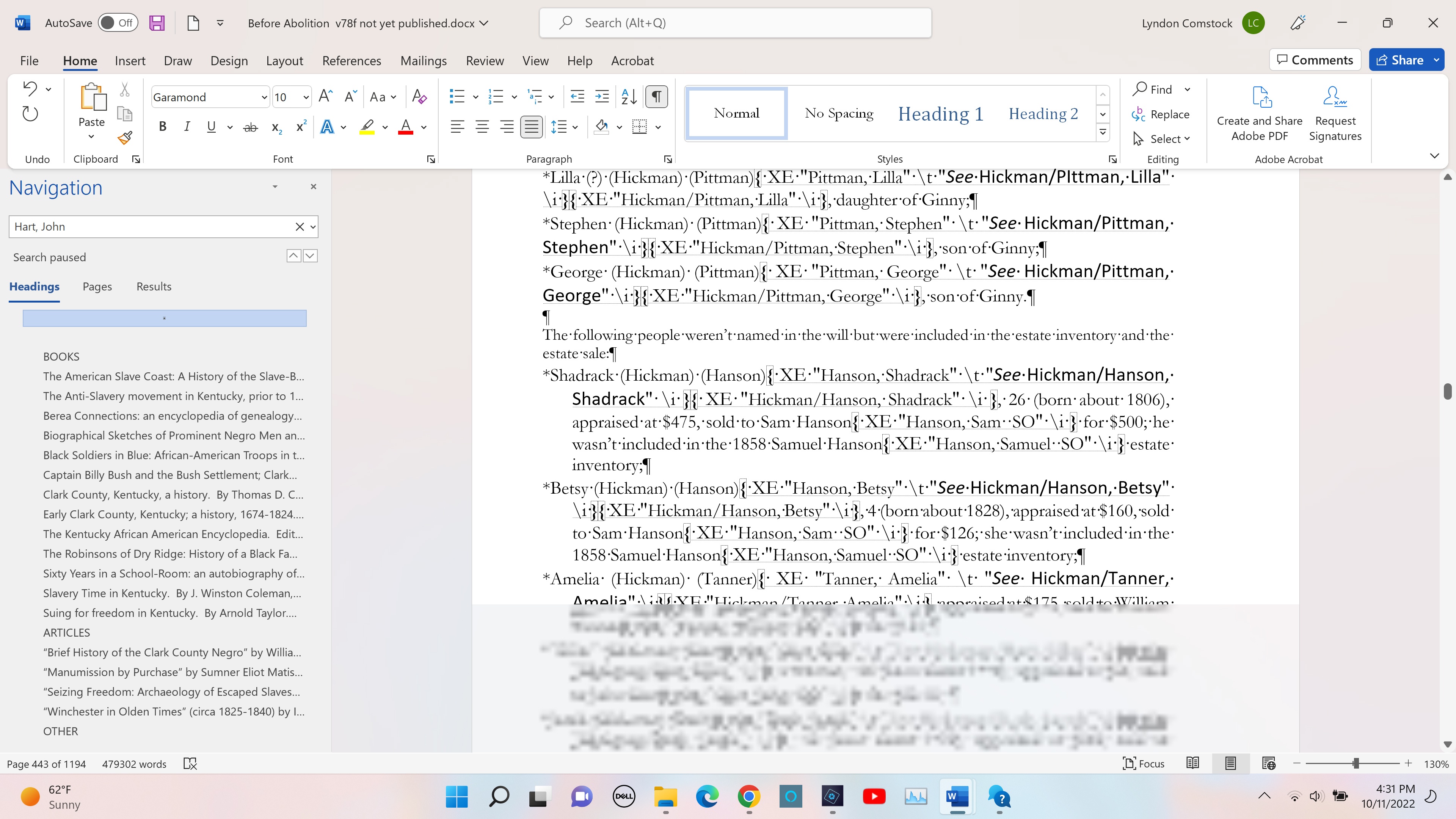Click the Sort paragraphs icon
The width and height of the screenshot is (1456, 819).
coord(629,97)
